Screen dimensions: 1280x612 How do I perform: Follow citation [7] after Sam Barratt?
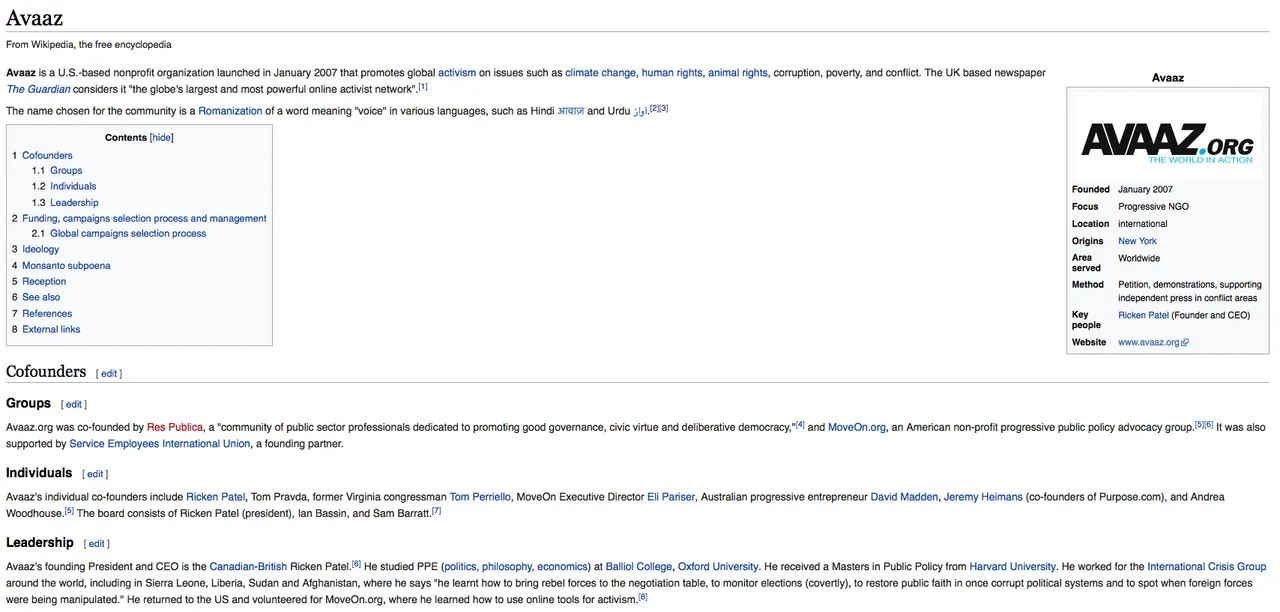[436, 511]
